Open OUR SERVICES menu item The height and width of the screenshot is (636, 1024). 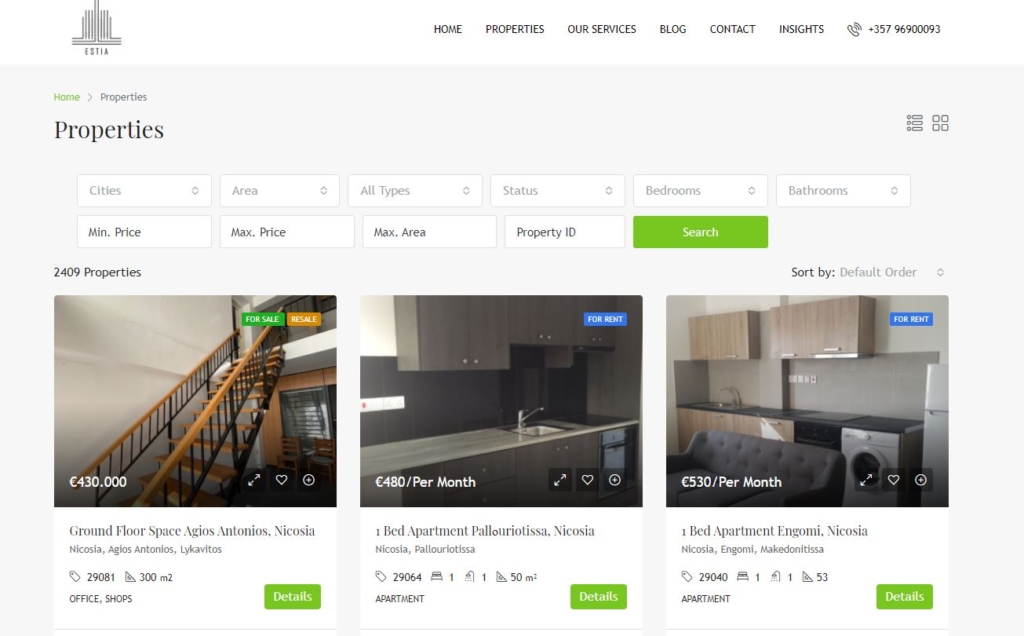(x=601, y=29)
